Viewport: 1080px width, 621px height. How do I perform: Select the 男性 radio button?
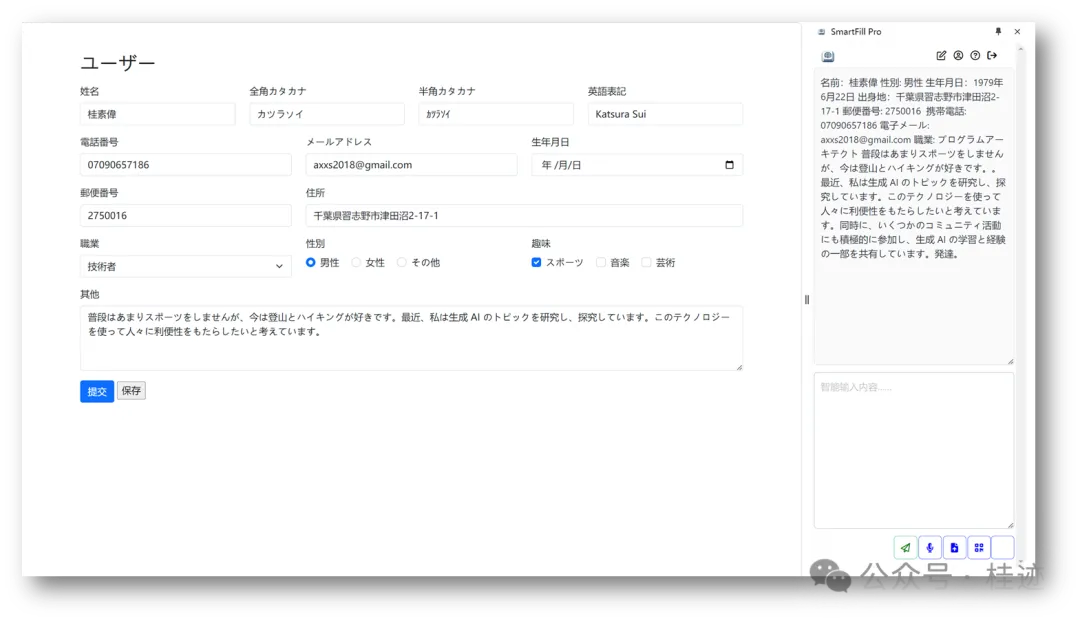click(x=311, y=262)
